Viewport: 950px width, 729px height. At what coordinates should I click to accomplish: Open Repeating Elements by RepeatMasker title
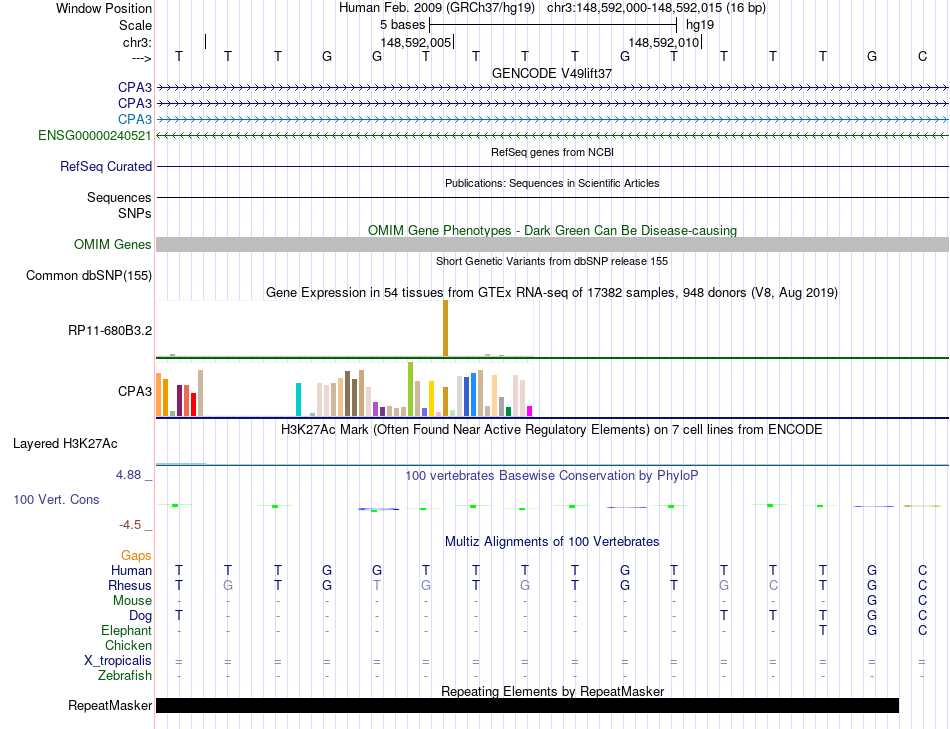[x=552, y=691]
